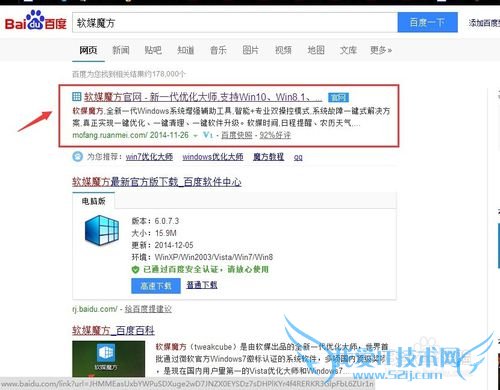This screenshot has width=500, height=390.
Task: Click the 大小: 15.9M text
Action: [x=154, y=233]
